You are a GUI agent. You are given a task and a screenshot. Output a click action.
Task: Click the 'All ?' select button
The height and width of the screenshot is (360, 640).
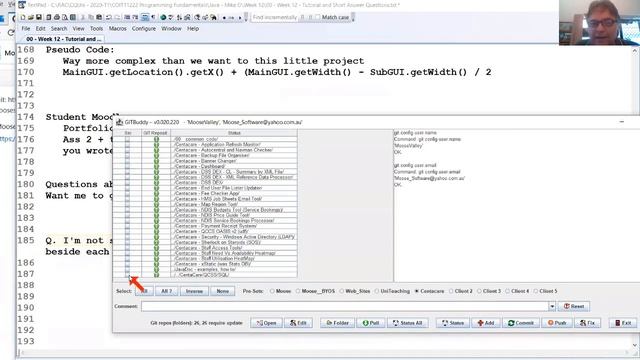[166, 291]
